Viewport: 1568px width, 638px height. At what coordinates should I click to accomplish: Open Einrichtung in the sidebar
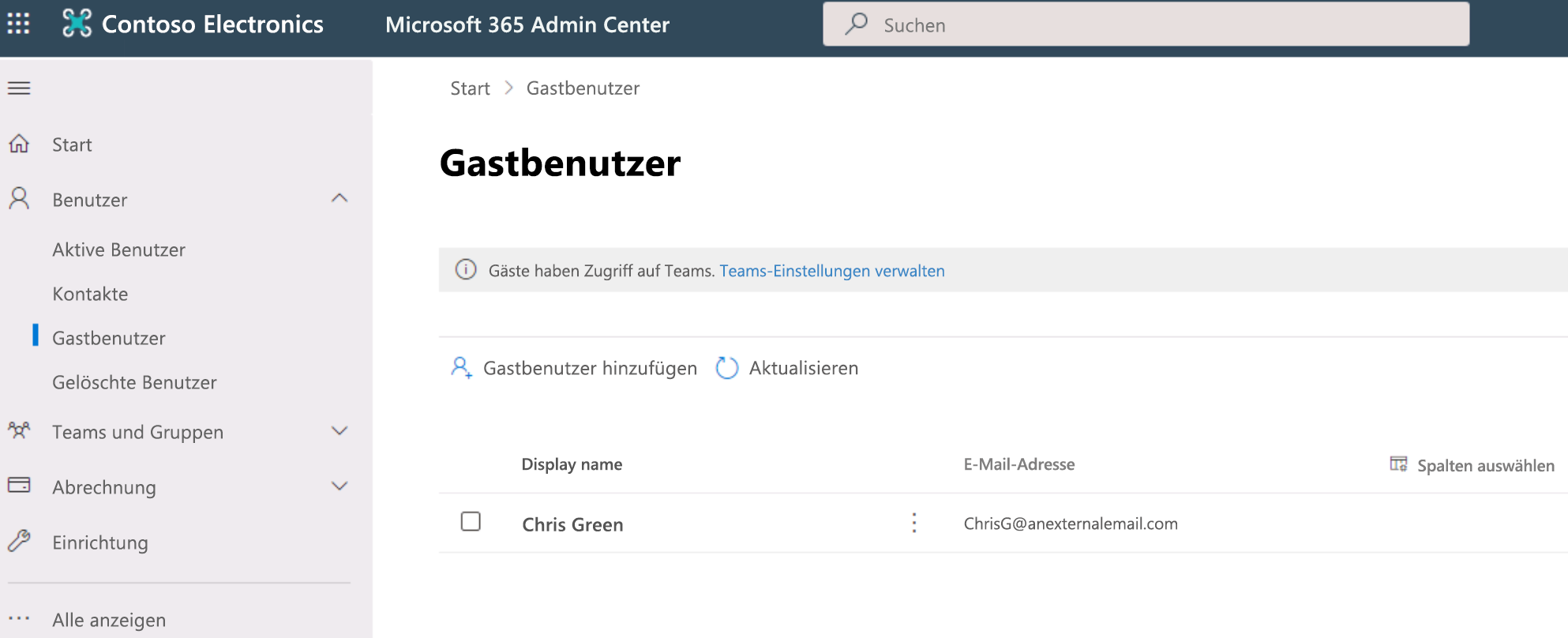(x=100, y=542)
